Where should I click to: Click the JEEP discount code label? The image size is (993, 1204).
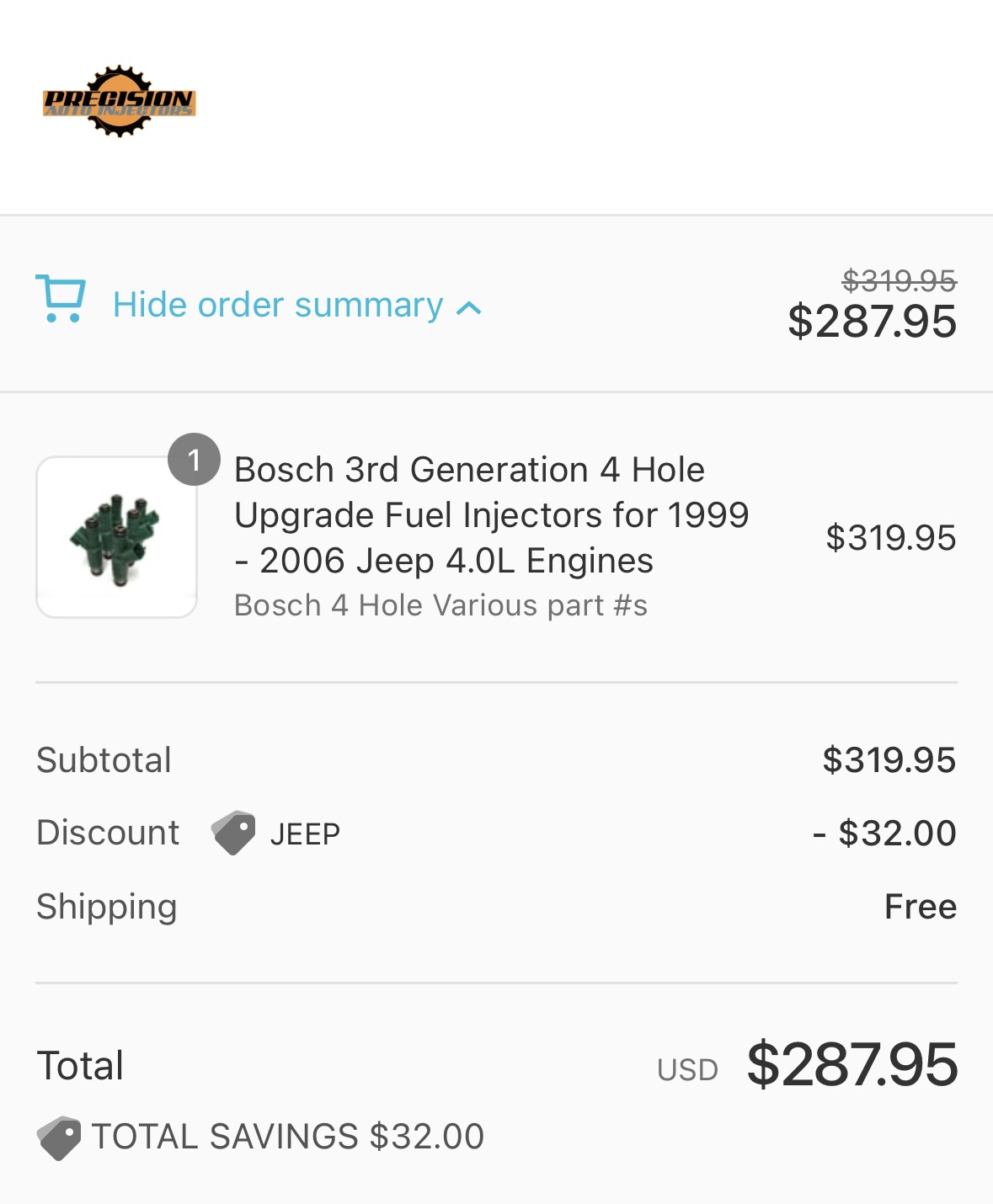tap(305, 834)
